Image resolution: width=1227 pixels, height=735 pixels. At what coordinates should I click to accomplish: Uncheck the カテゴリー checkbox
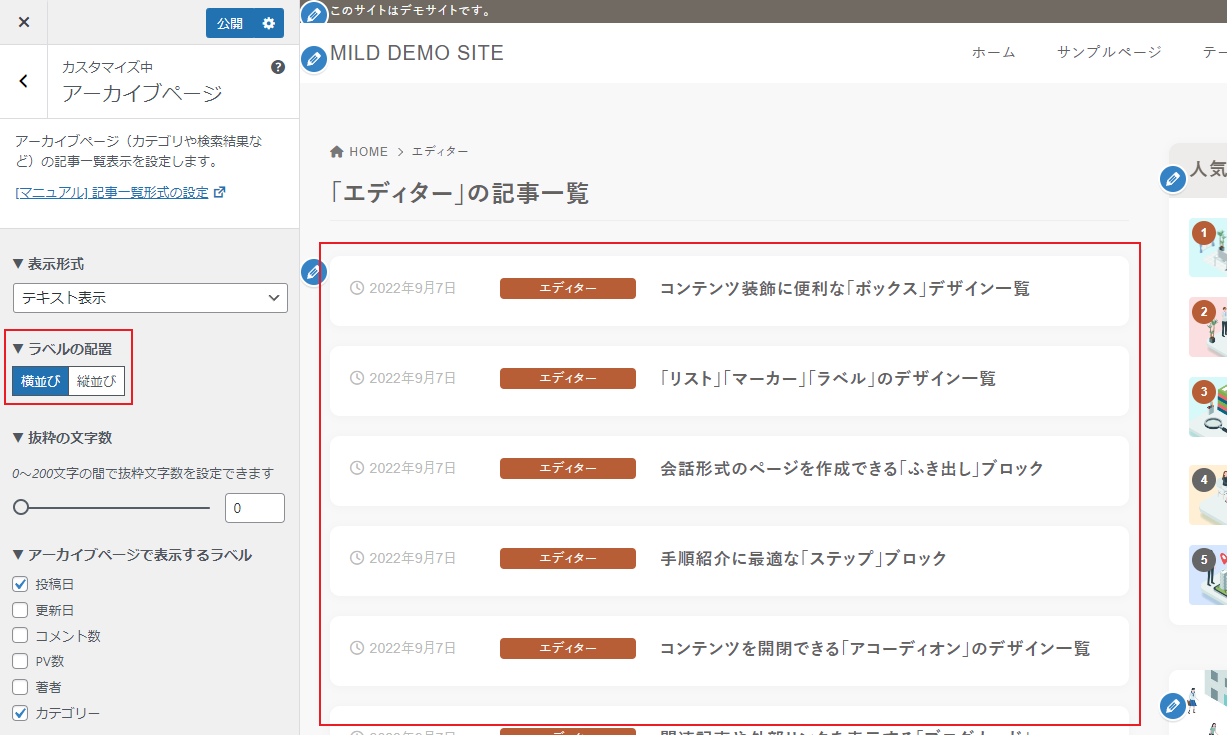coord(22,713)
